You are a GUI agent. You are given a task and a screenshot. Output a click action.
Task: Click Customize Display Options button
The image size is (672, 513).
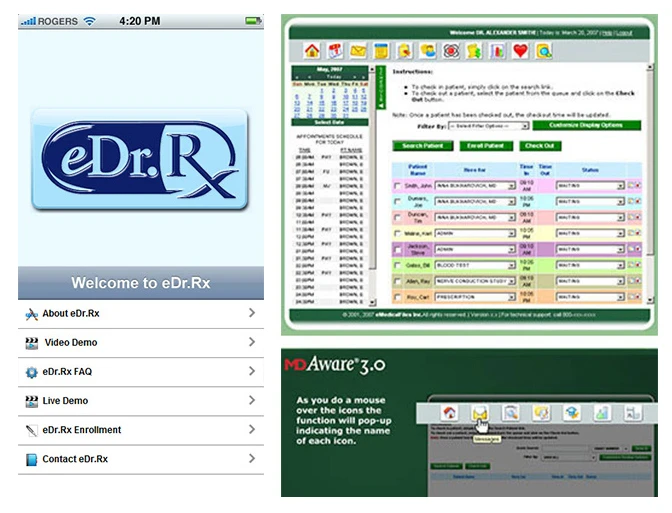point(586,125)
